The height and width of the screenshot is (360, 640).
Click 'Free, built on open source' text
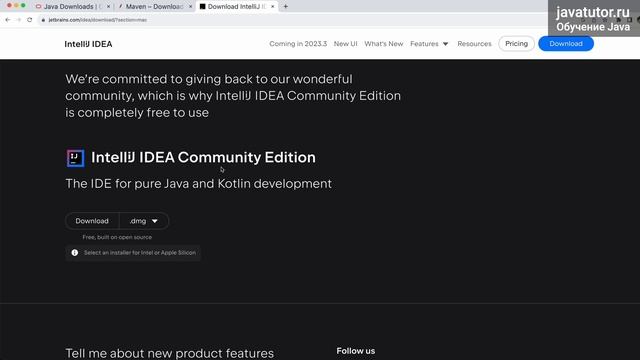pos(117,237)
